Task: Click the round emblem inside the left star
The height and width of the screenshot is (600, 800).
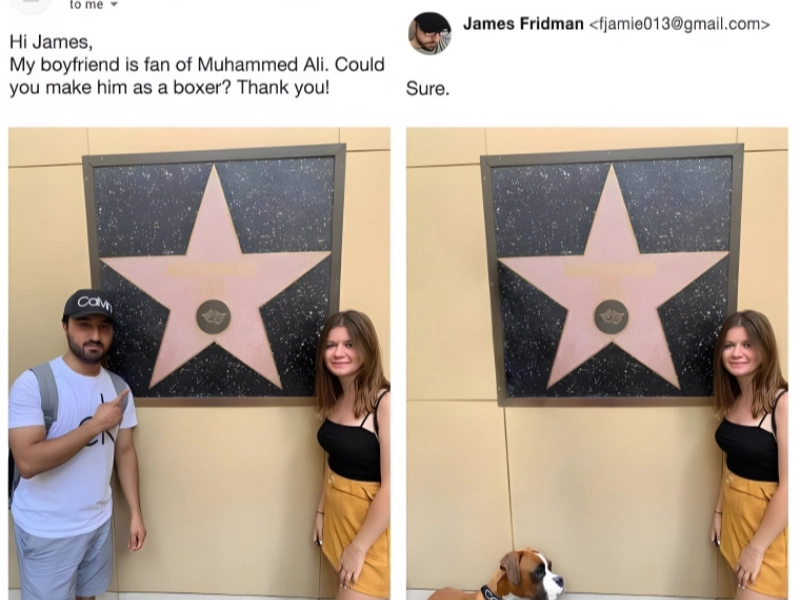Action: click(x=213, y=317)
